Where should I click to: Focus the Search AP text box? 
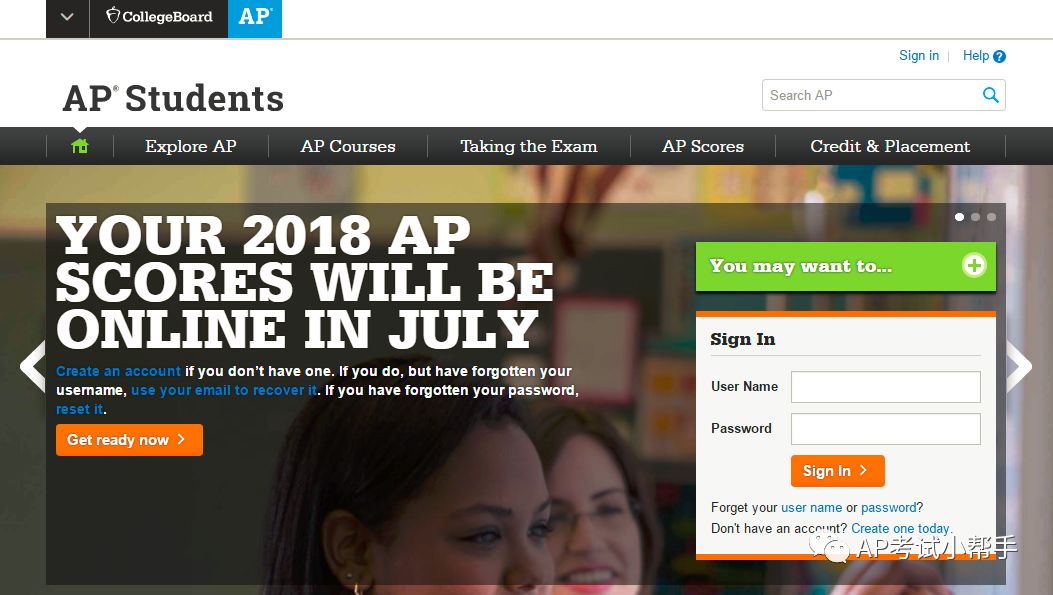coord(872,95)
